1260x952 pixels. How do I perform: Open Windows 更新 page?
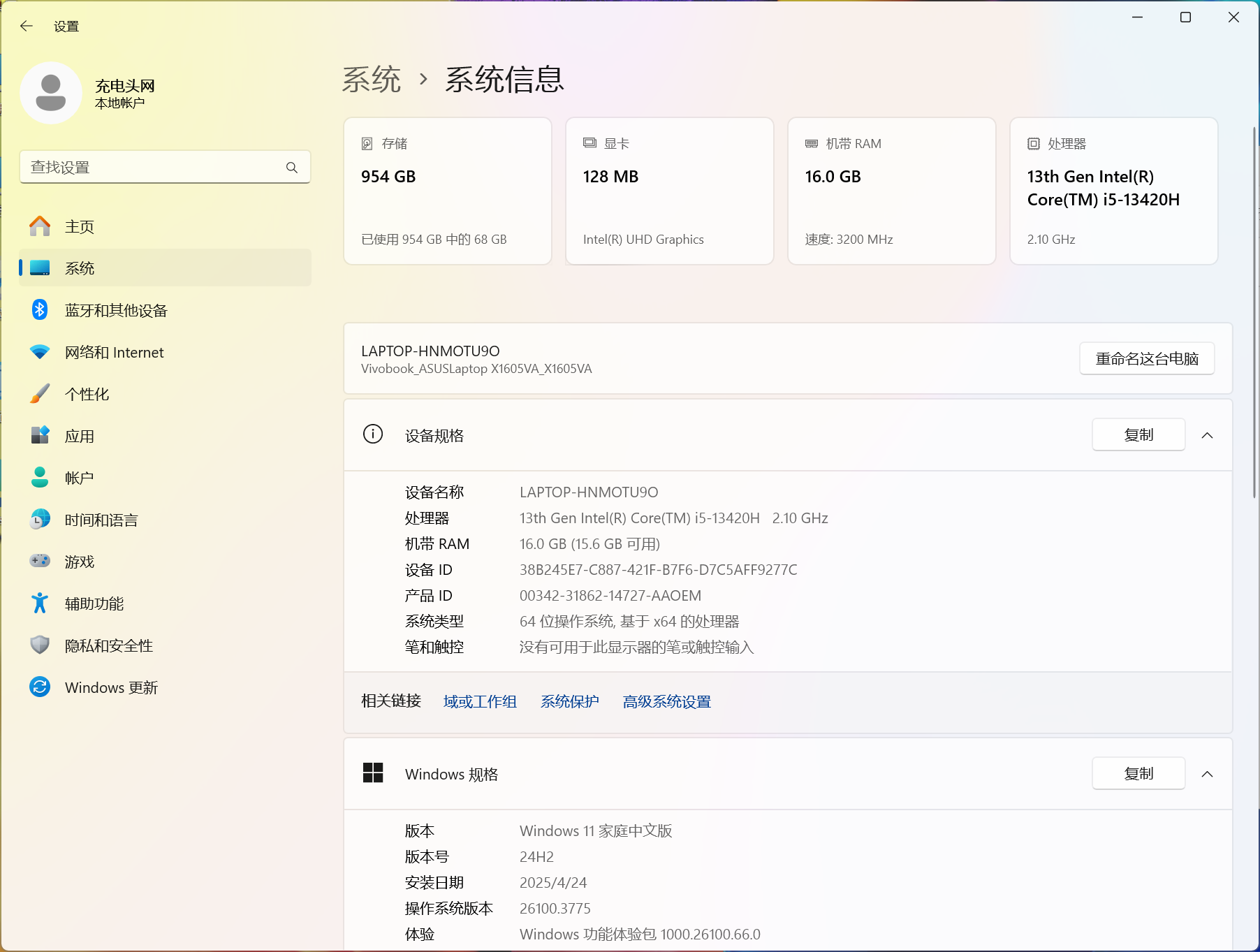[x=165, y=687]
